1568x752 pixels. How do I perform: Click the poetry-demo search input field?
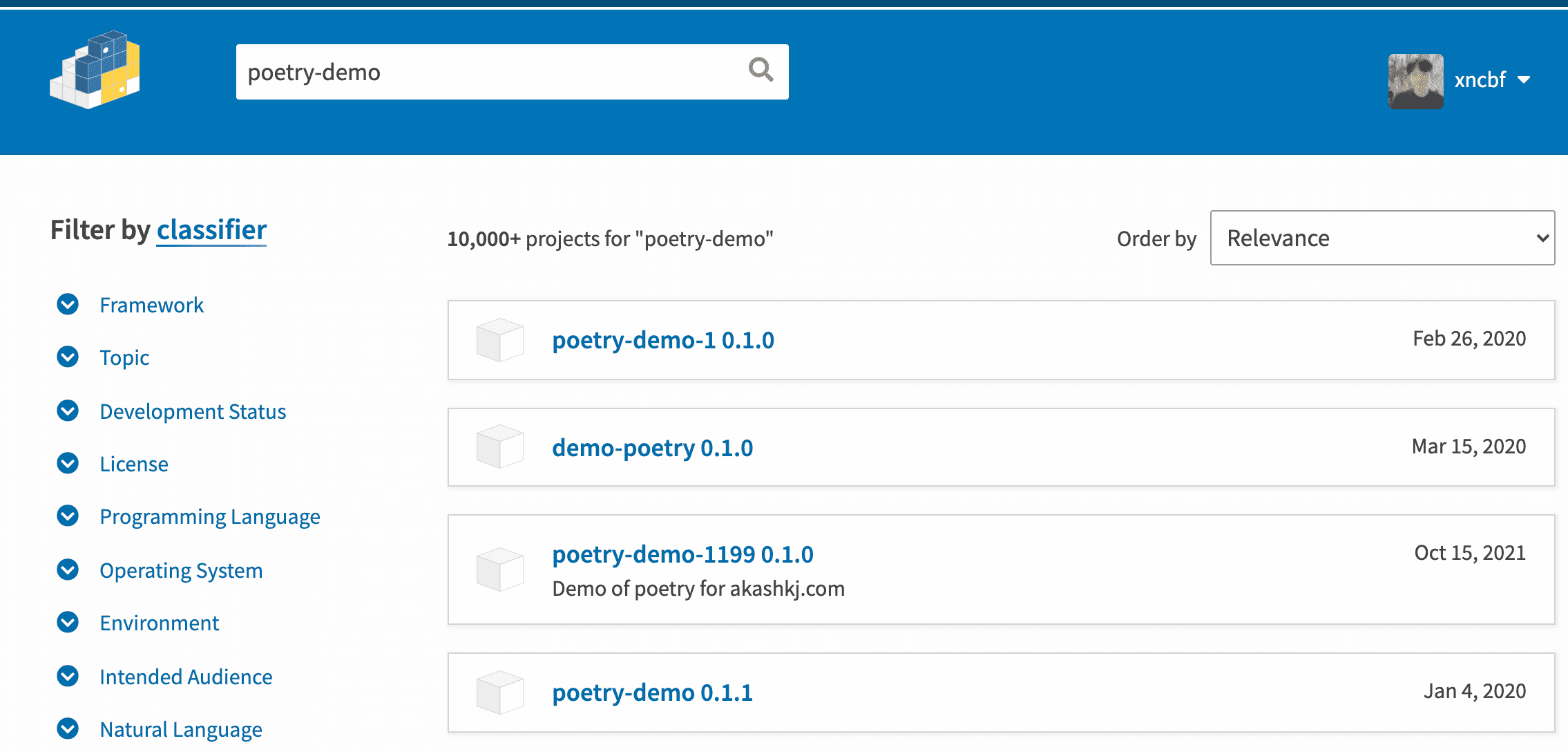point(484,72)
